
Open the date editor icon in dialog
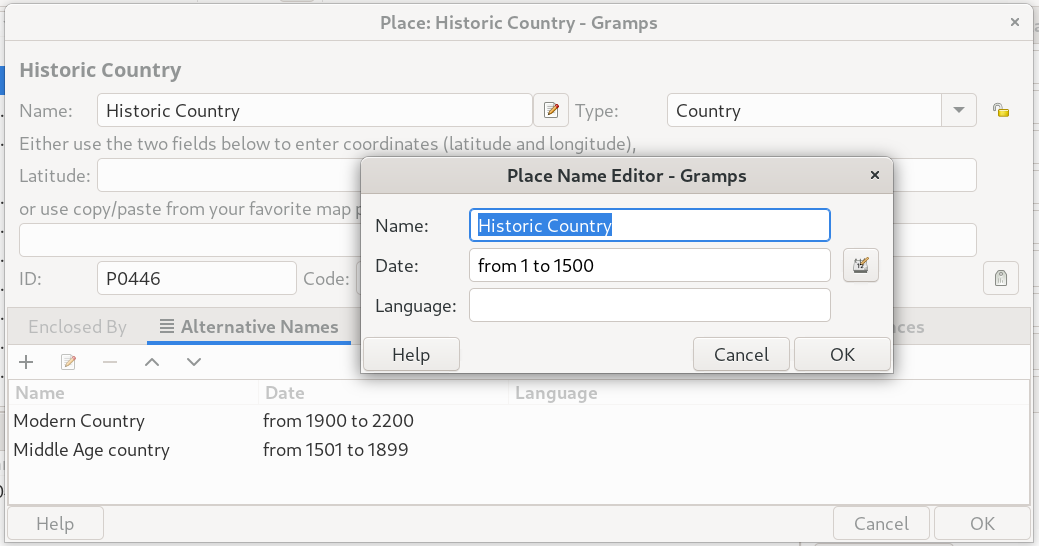click(x=860, y=266)
